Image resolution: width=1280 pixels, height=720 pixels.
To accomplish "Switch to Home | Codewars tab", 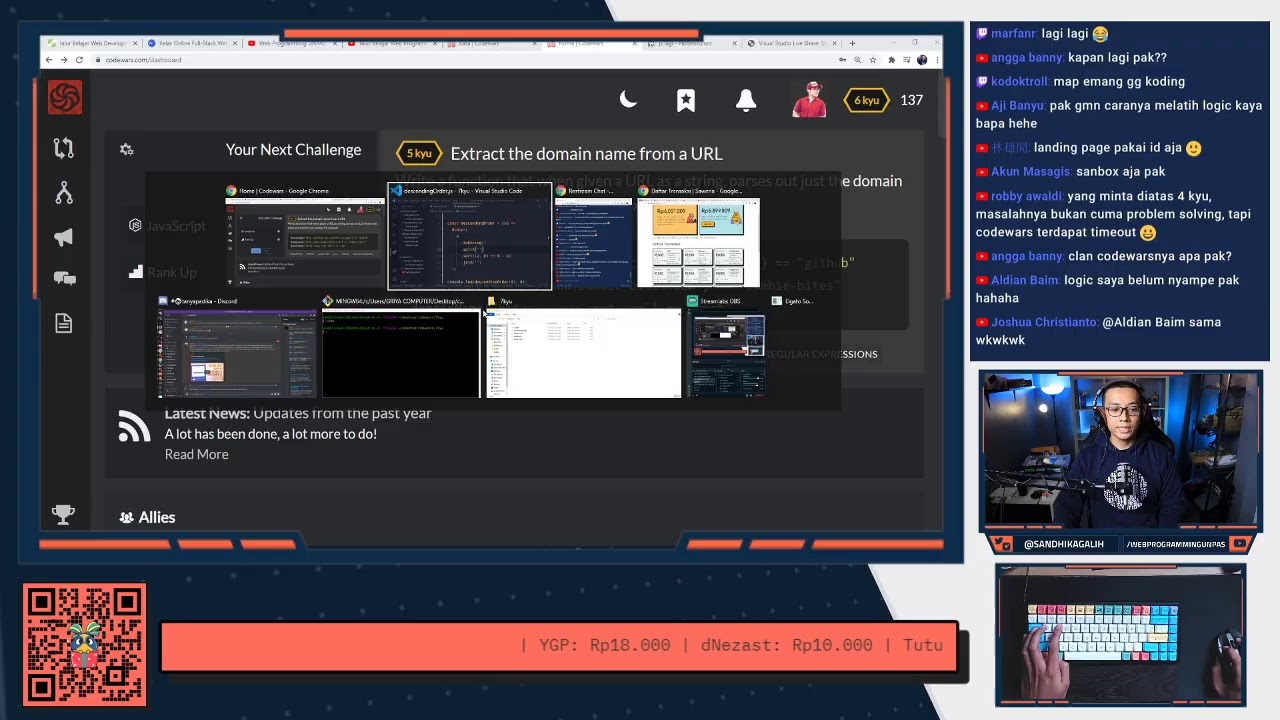I will coord(590,43).
